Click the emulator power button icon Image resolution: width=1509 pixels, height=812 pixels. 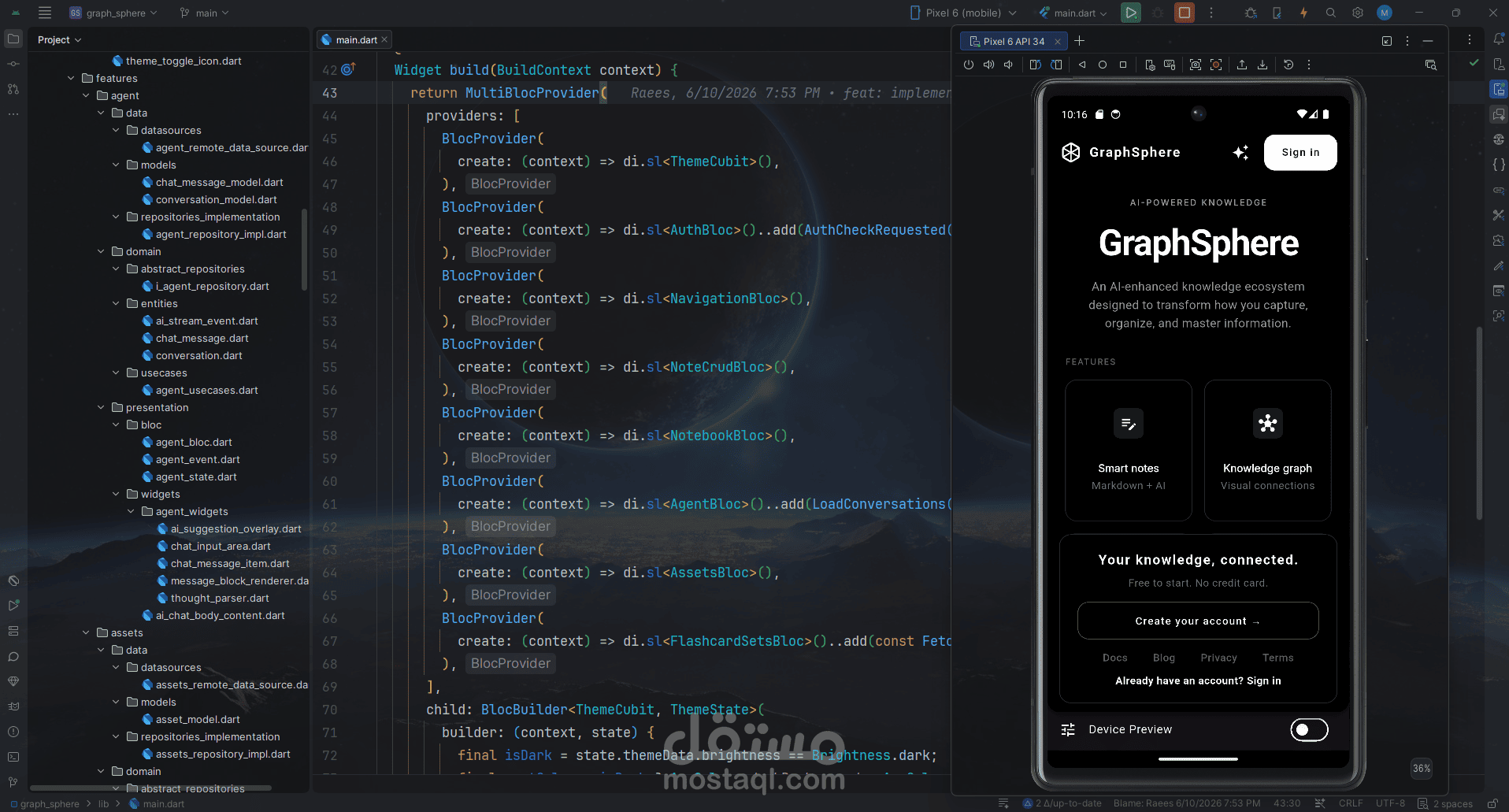tap(969, 65)
